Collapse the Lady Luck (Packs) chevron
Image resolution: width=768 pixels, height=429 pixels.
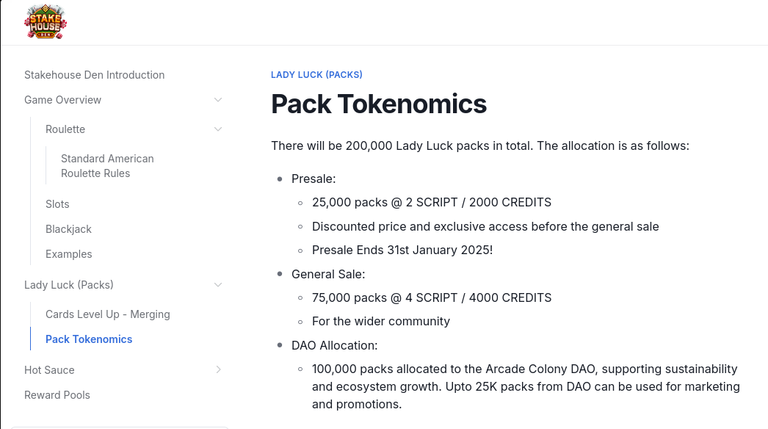[218, 285]
